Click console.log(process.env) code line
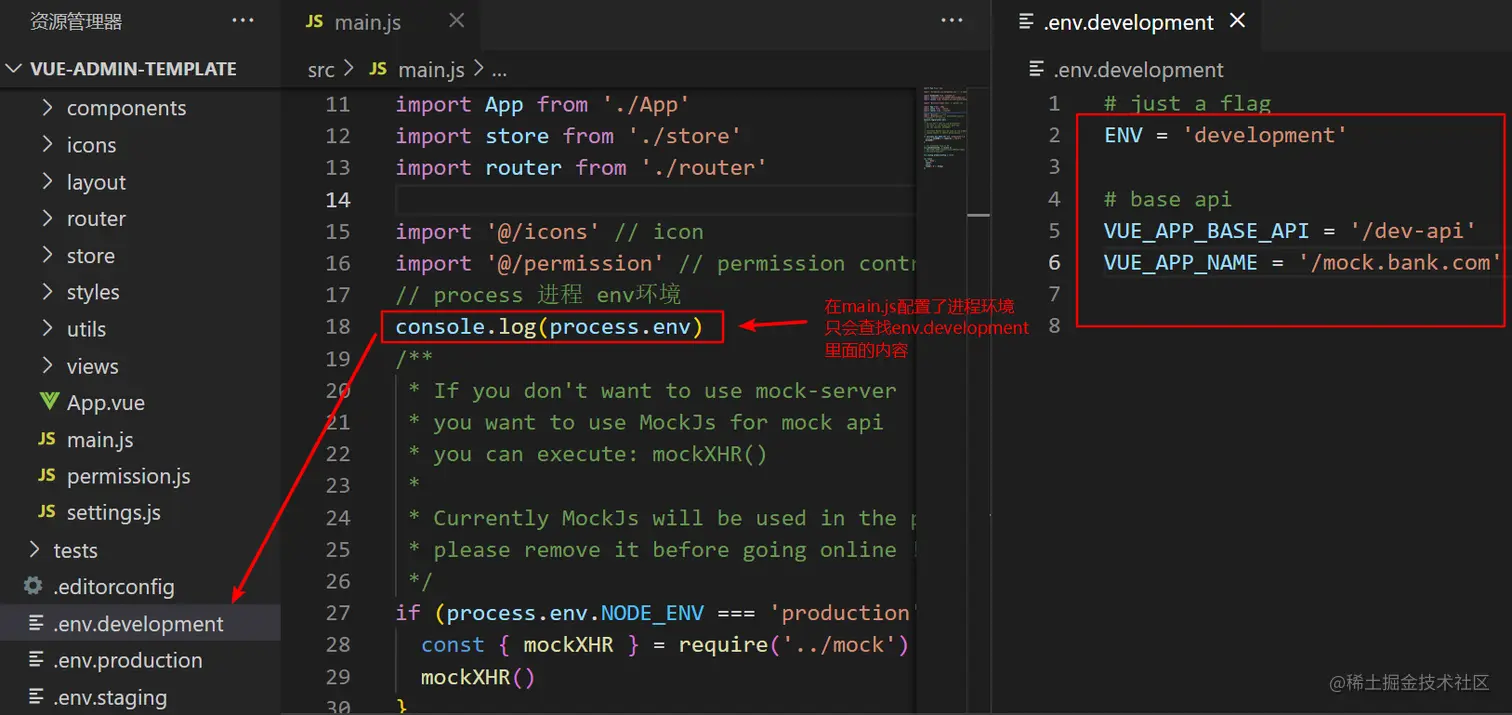 click(549, 327)
